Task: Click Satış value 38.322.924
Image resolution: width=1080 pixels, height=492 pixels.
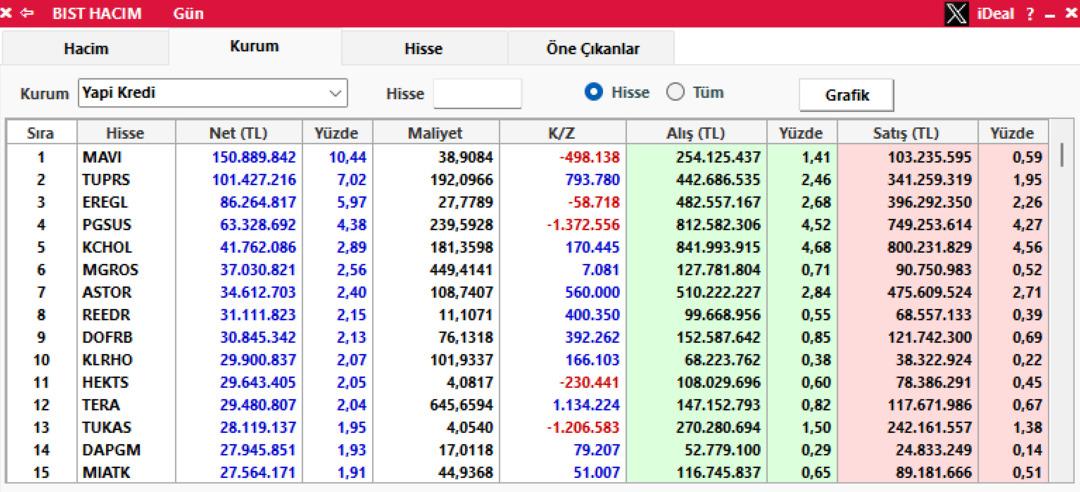Action: pyautogui.click(x=933, y=360)
